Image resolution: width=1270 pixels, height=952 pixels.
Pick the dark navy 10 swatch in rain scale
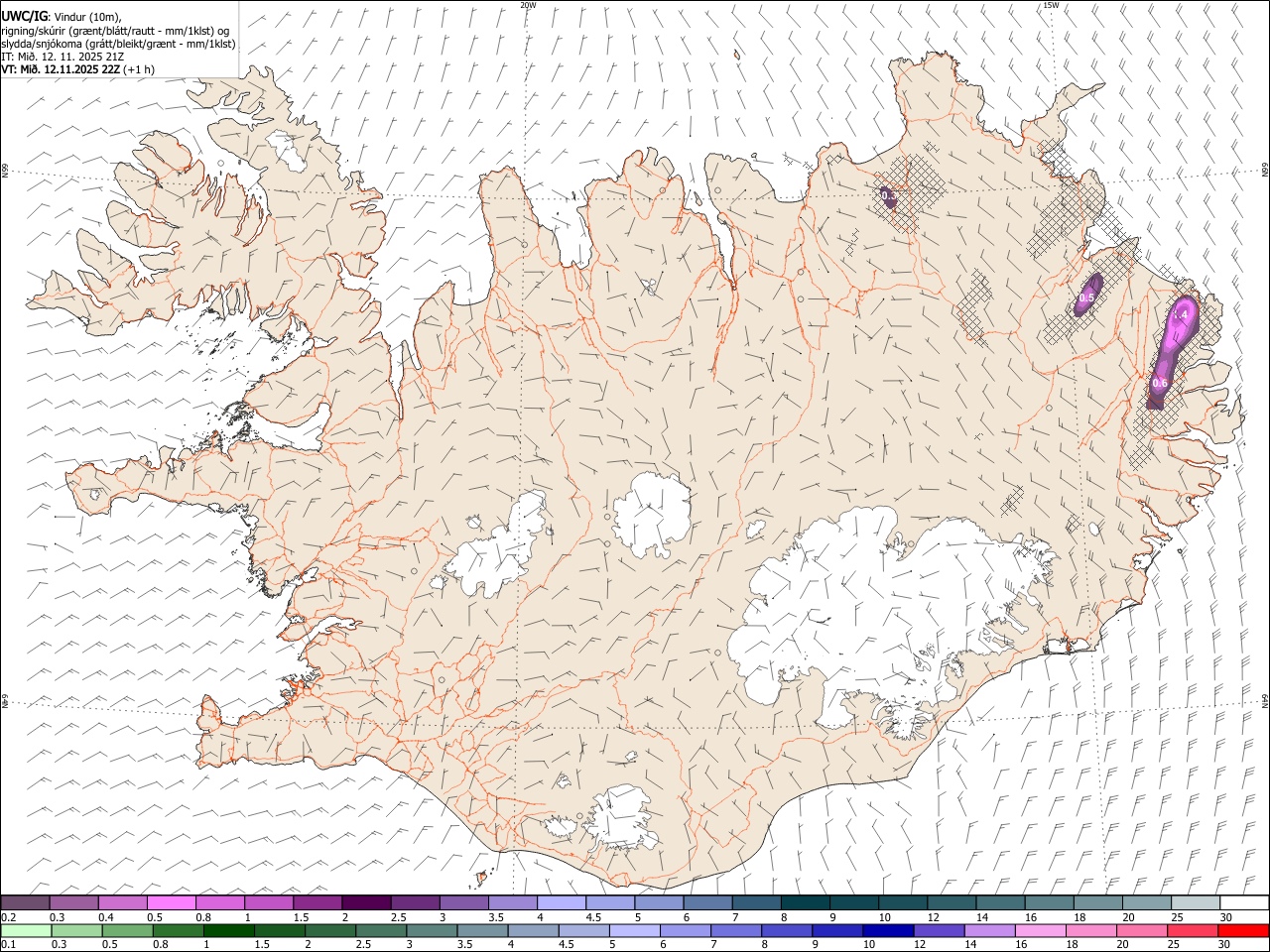886,931
